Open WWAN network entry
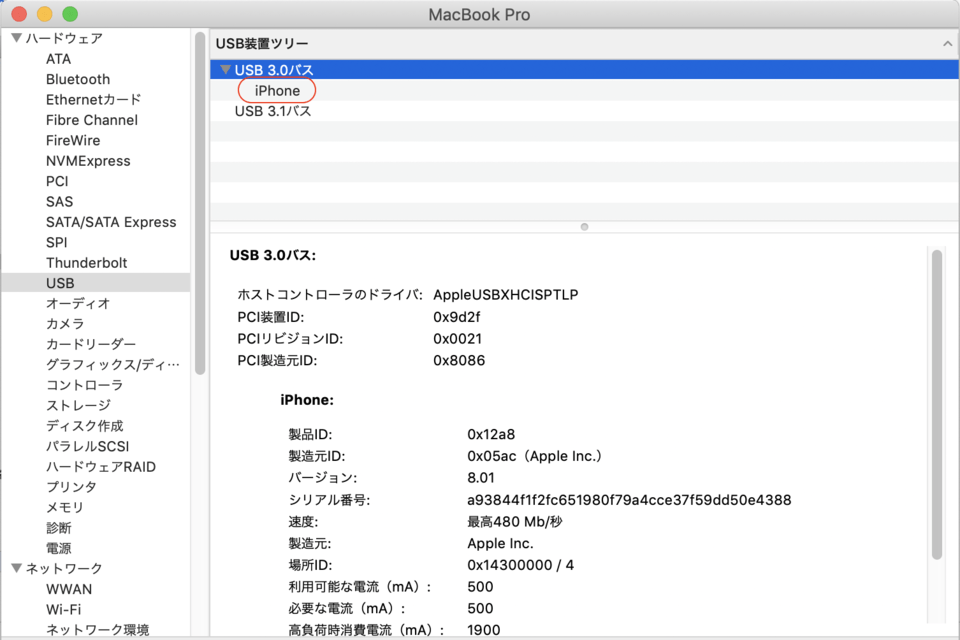 (69, 589)
